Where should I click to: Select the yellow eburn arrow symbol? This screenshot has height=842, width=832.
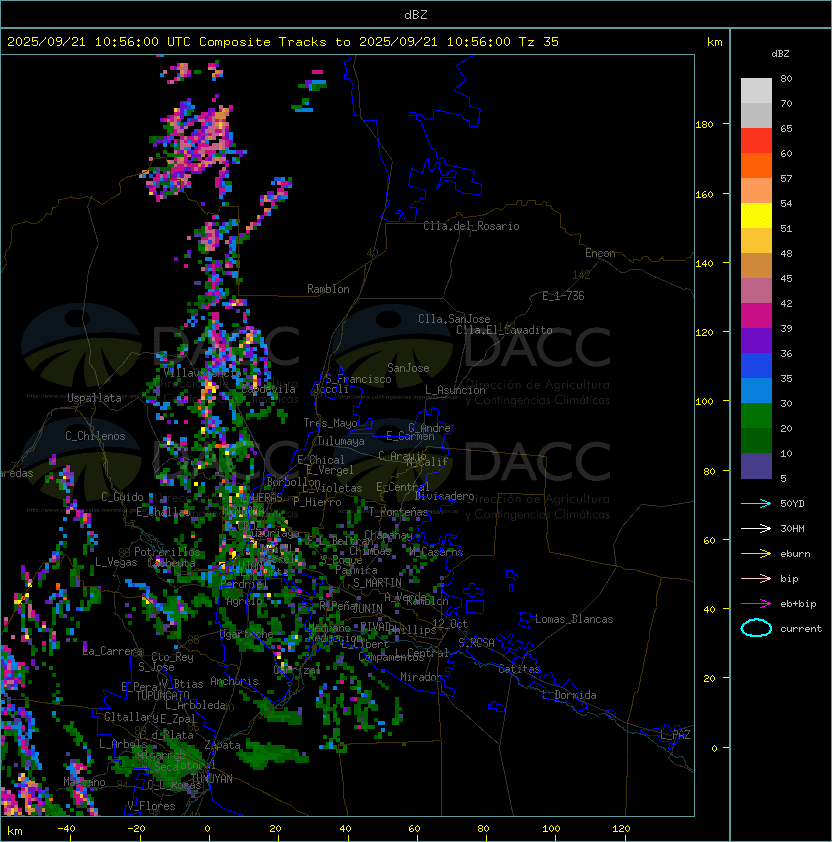pyautogui.click(x=756, y=553)
